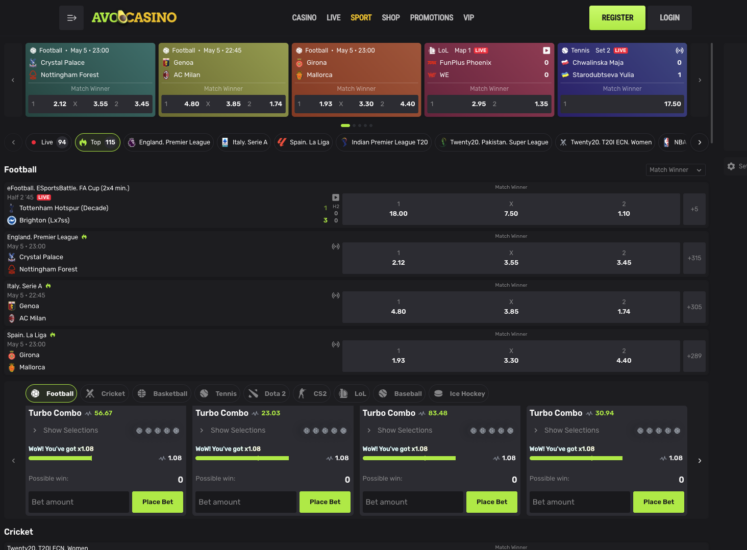The height and width of the screenshot is (550, 747).
Task: Open stream icon for Tottenham Hotspur eFootball match
Action: point(335,197)
